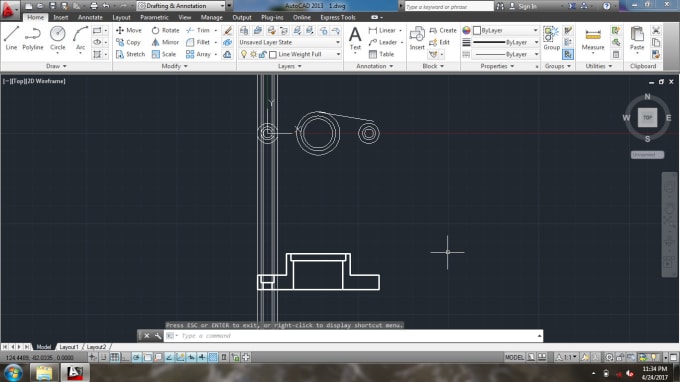Screen dimensions: 680x382
Task: Click the Move tool
Action: (x=129, y=30)
